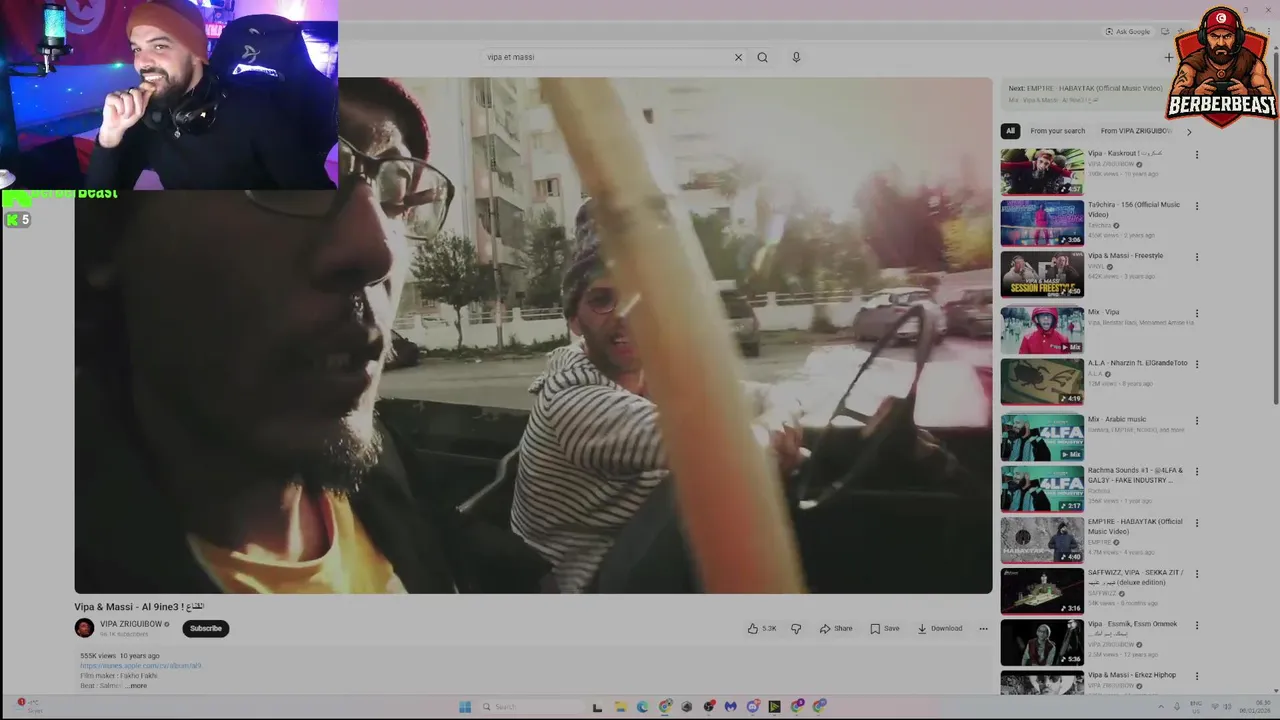Open options for EMP1RE - HABAYTAK video
This screenshot has width=1280, height=720.
tap(1196, 523)
